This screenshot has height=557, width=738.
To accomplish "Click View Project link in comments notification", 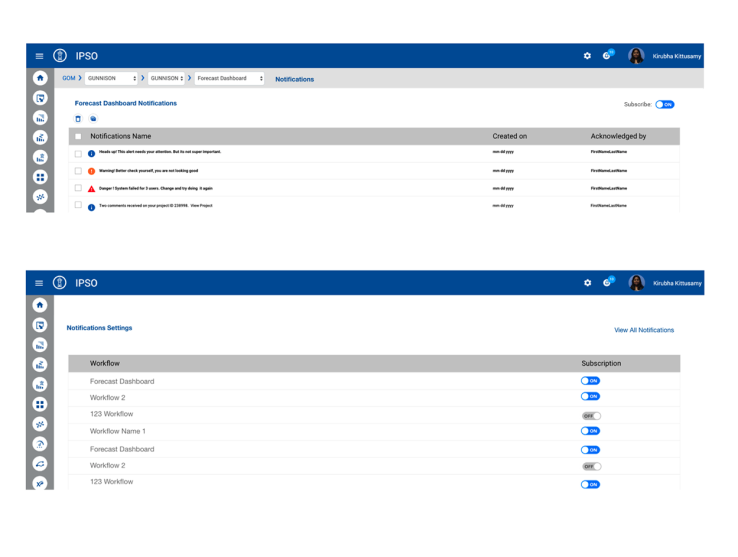I will point(201,206).
